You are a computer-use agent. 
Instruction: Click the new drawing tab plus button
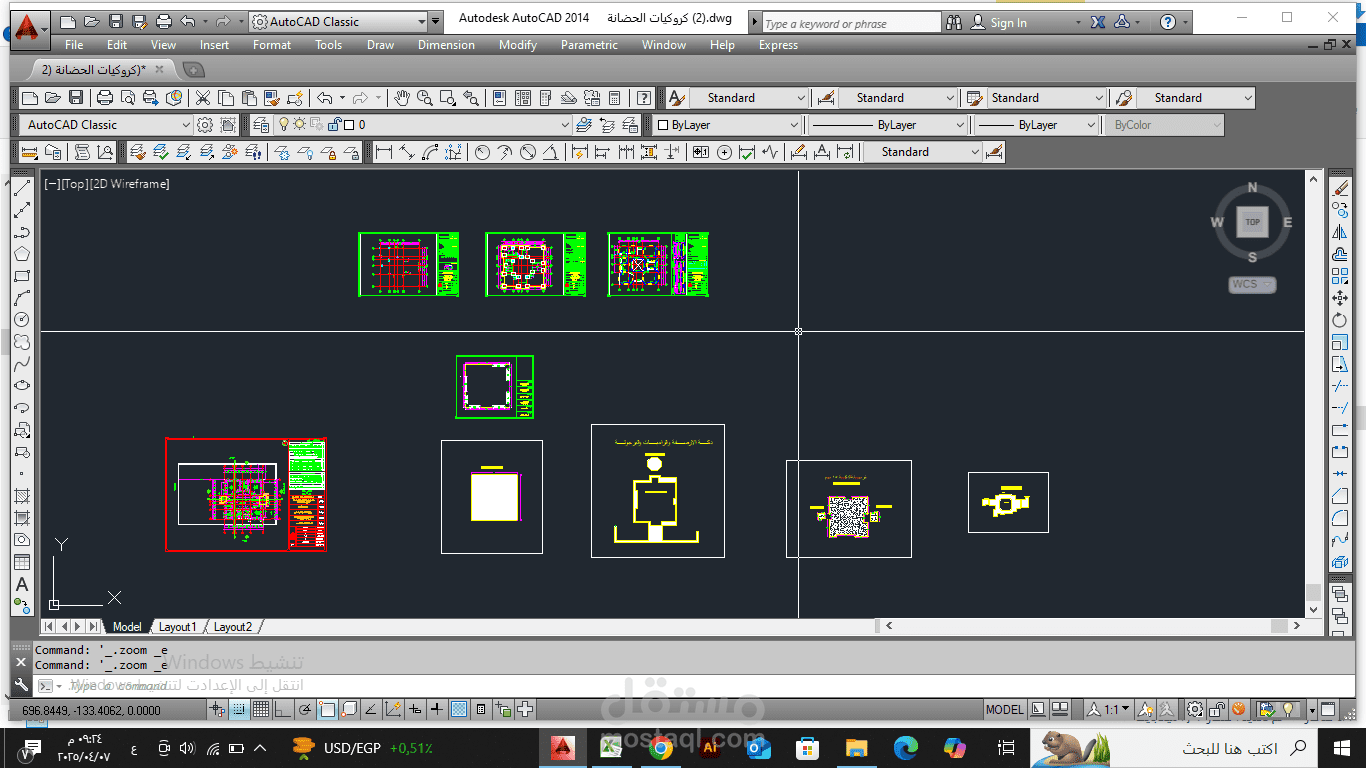(x=194, y=70)
